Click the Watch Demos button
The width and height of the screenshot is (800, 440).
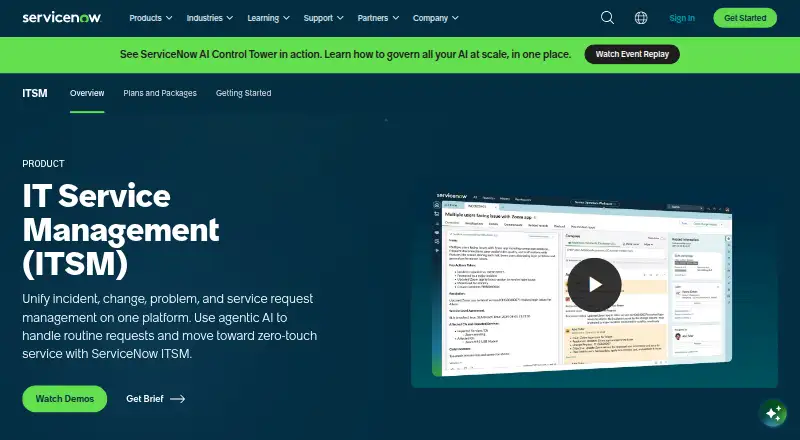point(65,399)
